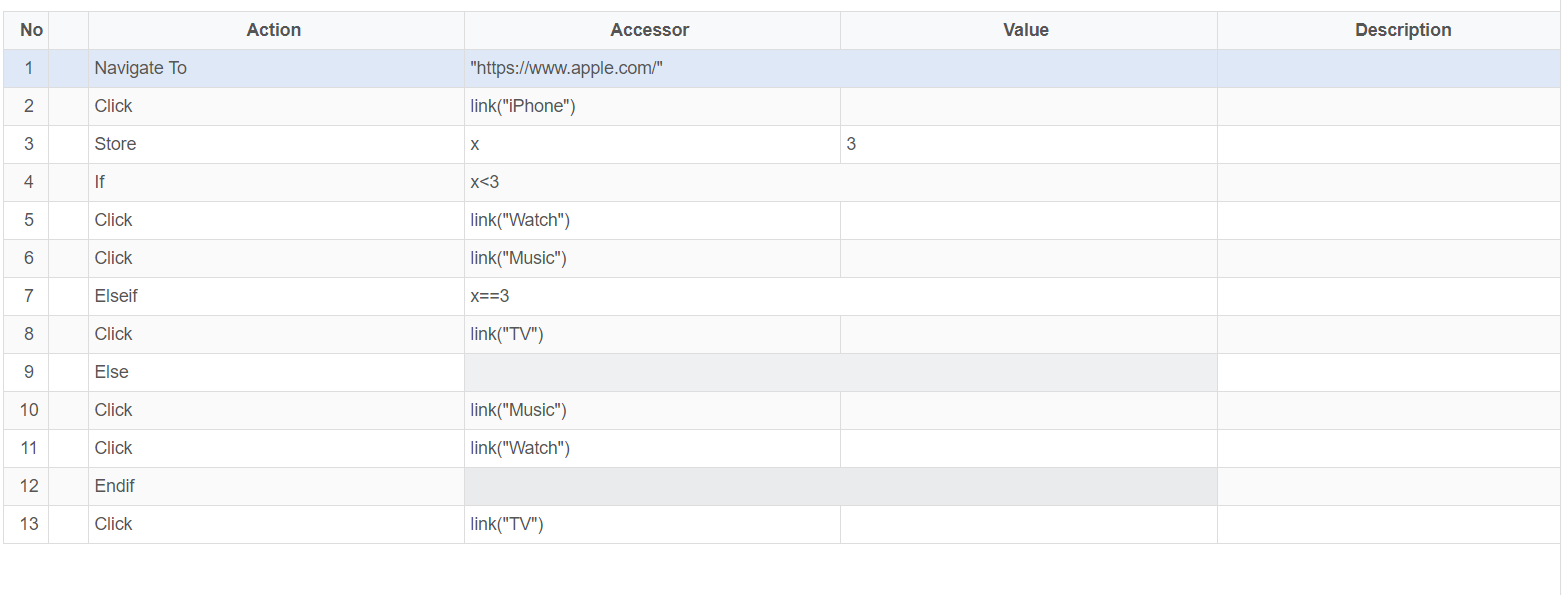
Task: Click the Description cell of row 2
Action: click(1389, 106)
